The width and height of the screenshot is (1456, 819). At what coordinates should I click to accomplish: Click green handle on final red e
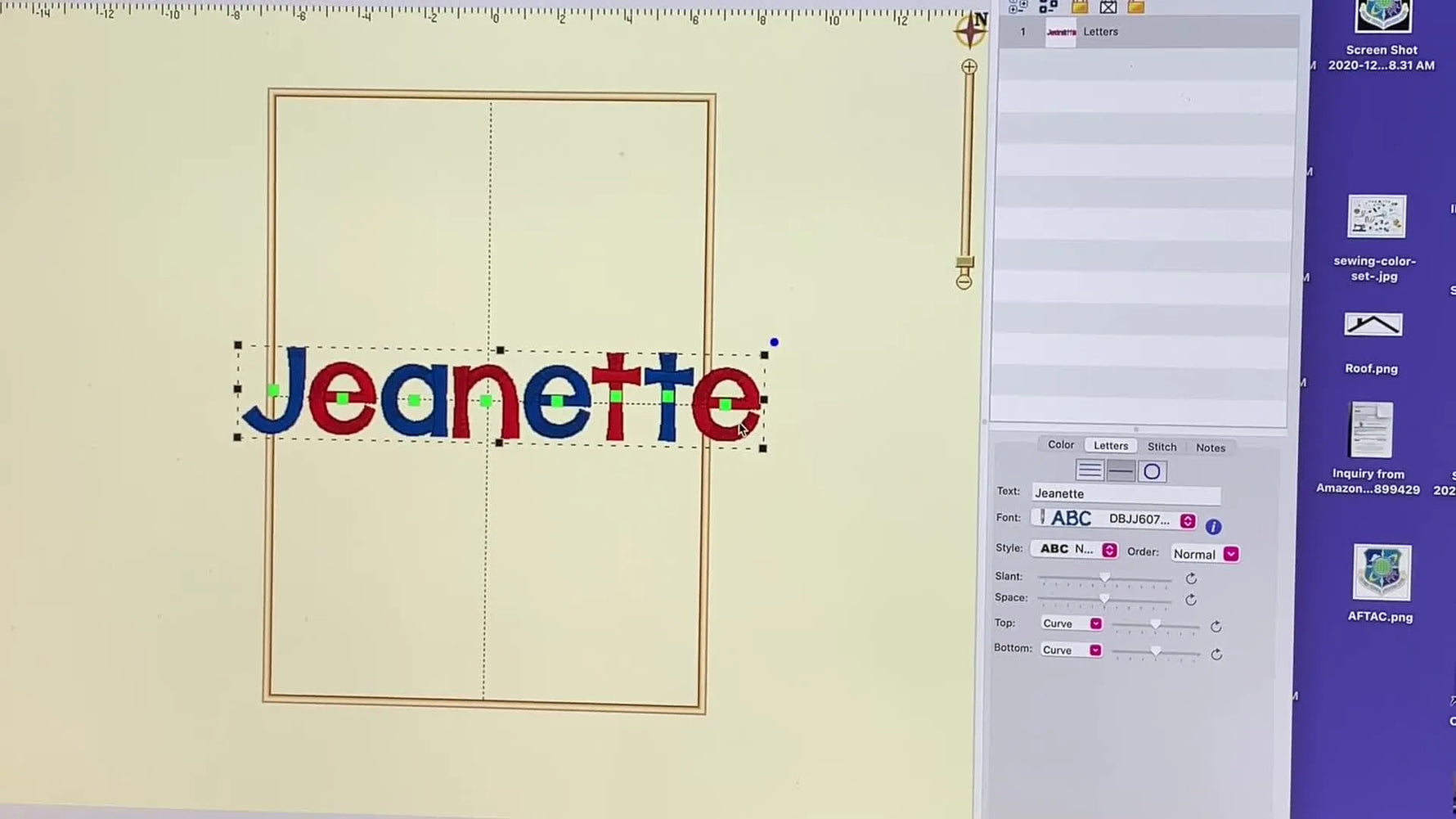(726, 404)
